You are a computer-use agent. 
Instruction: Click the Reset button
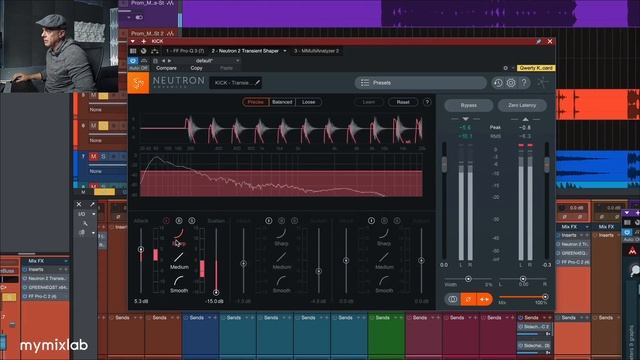403,102
